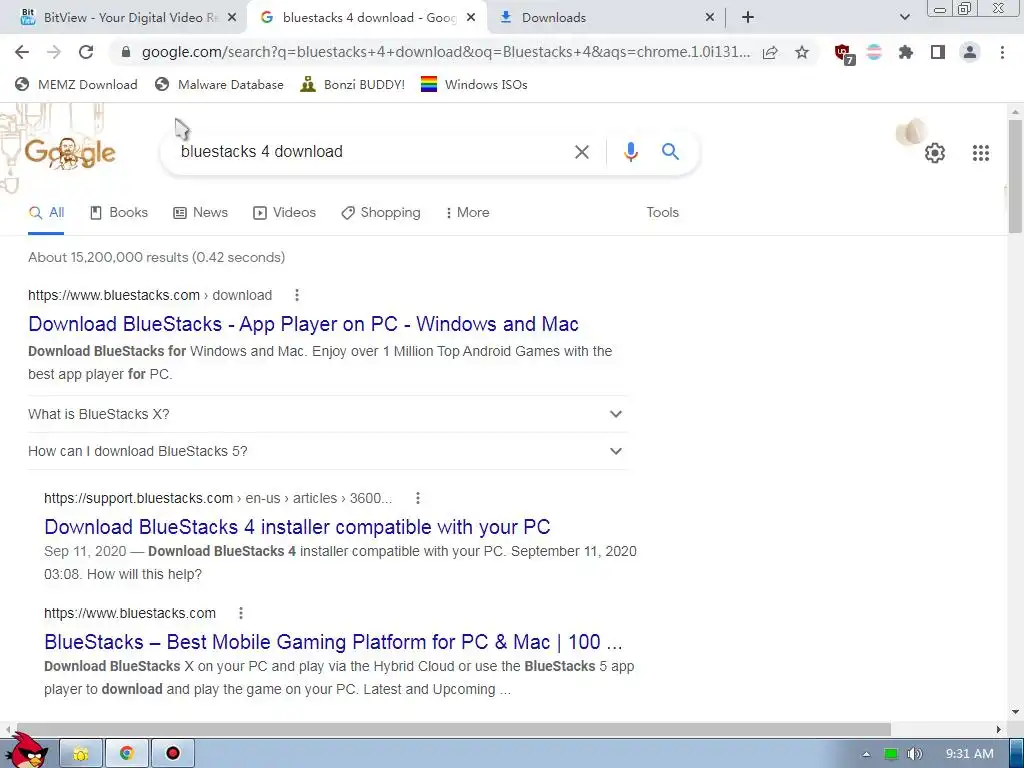Viewport: 1024px width, 768px height.
Task: Open the Extensions puzzle menu
Action: pos(905,52)
